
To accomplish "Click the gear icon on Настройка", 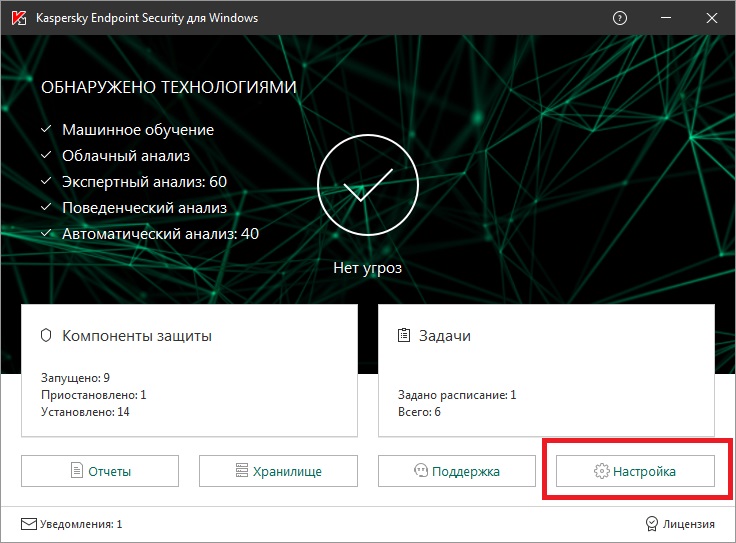I will pyautogui.click(x=601, y=471).
